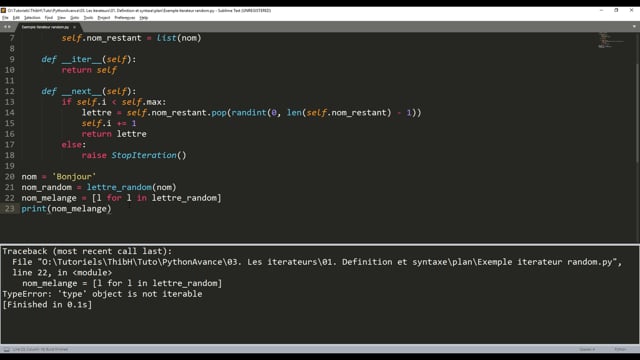Click 'print(nom_melange)' on line 23
The height and width of the screenshot is (360, 640).
click(66, 209)
